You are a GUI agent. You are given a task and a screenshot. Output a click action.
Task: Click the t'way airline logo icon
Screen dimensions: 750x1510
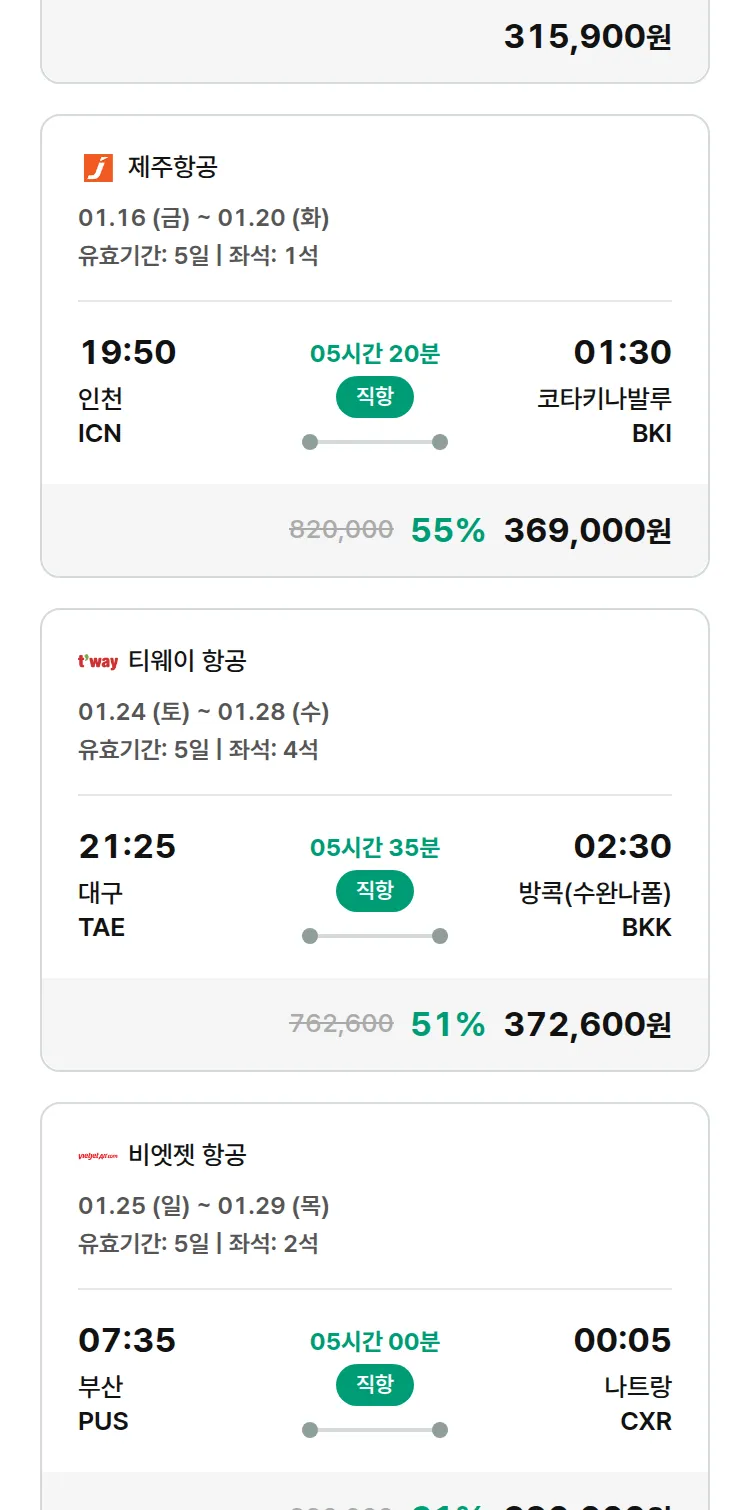click(x=98, y=661)
